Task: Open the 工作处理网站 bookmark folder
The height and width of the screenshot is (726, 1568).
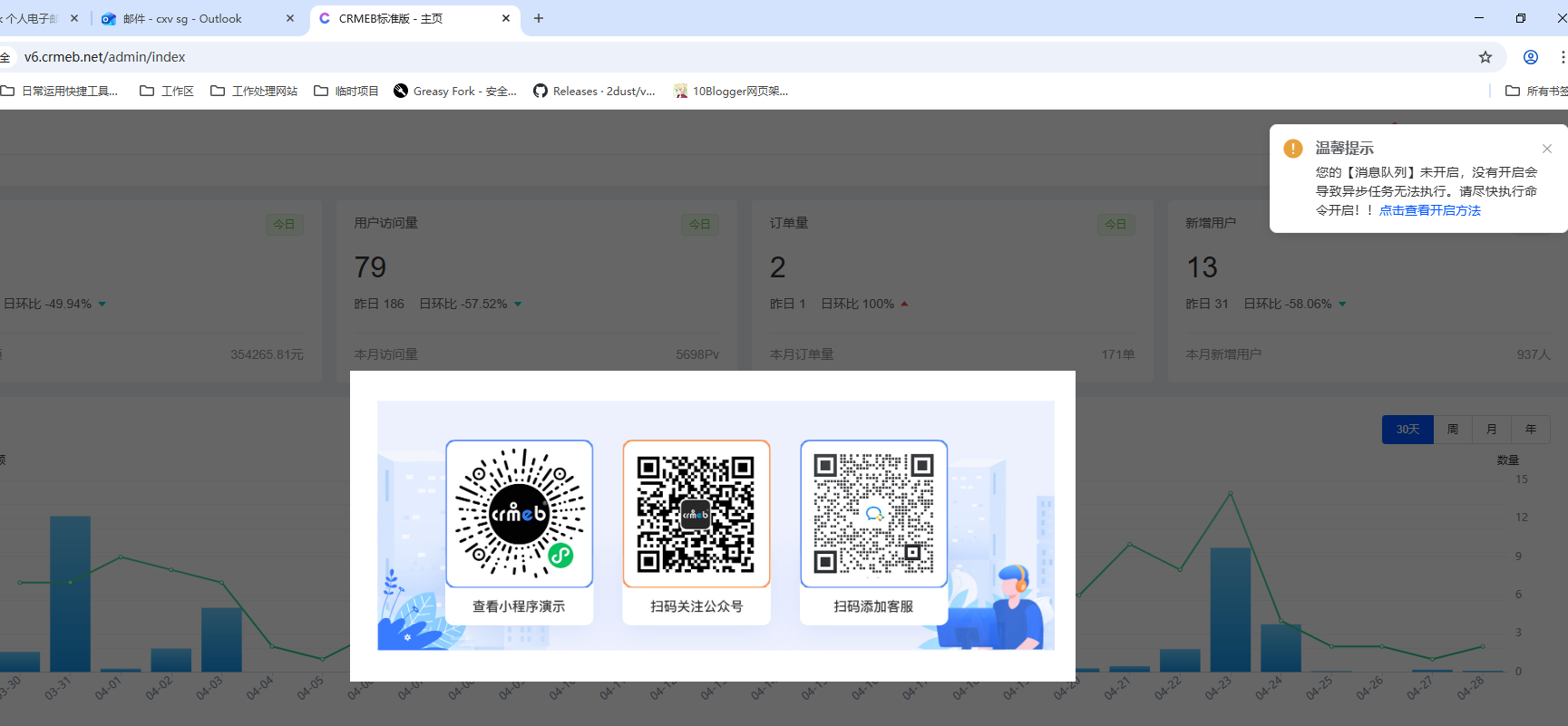Action: click(254, 91)
